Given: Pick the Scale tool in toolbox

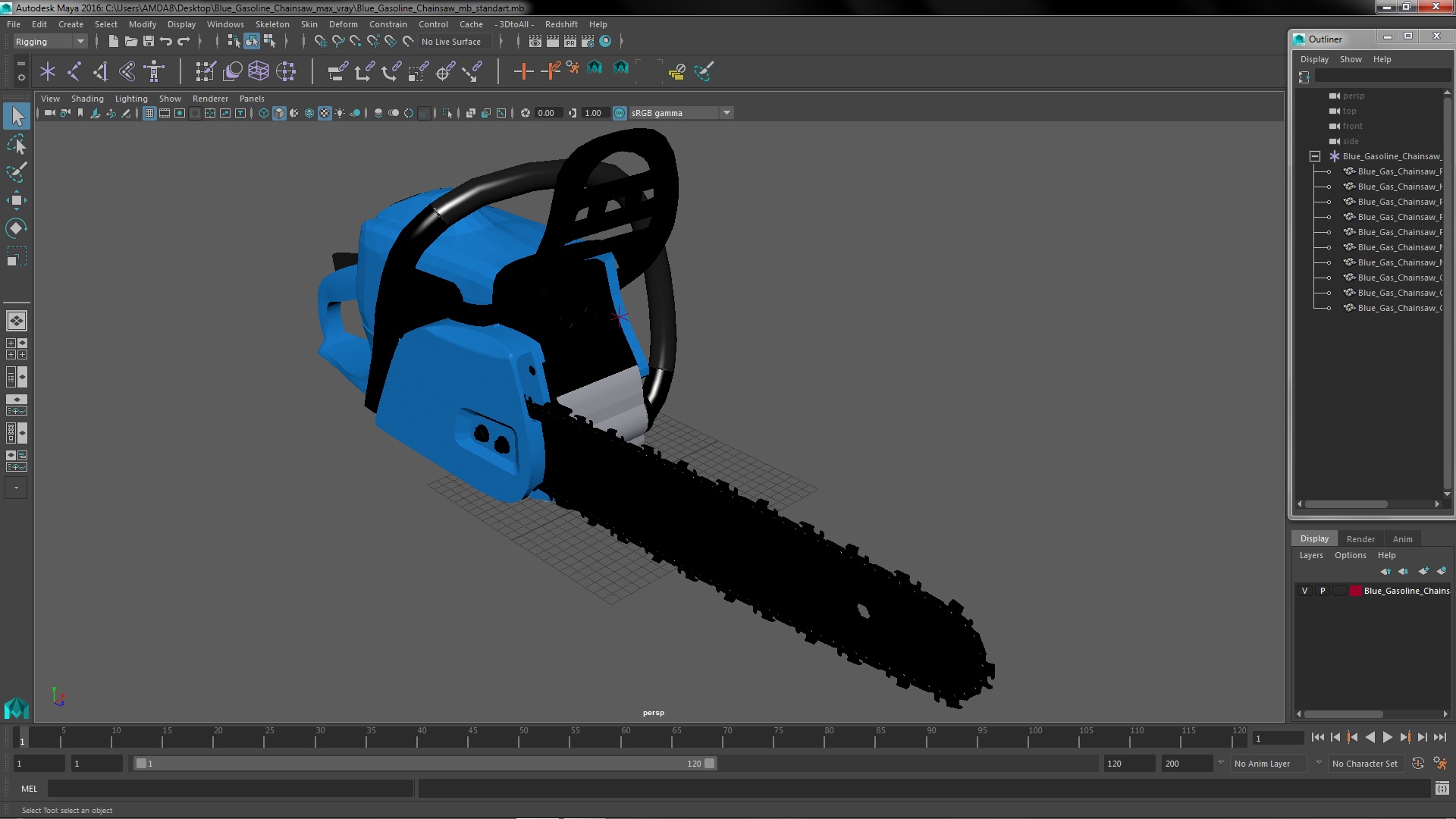Looking at the screenshot, I should [17, 256].
